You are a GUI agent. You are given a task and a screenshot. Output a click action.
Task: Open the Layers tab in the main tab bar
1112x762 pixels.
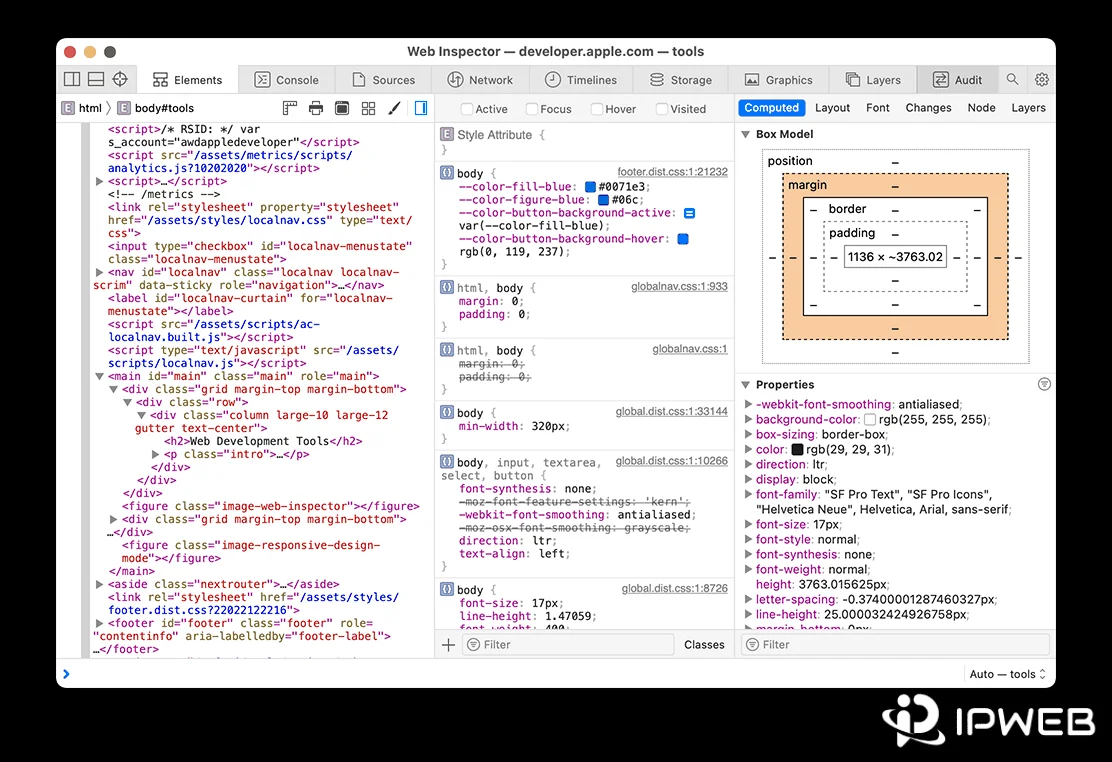(873, 79)
